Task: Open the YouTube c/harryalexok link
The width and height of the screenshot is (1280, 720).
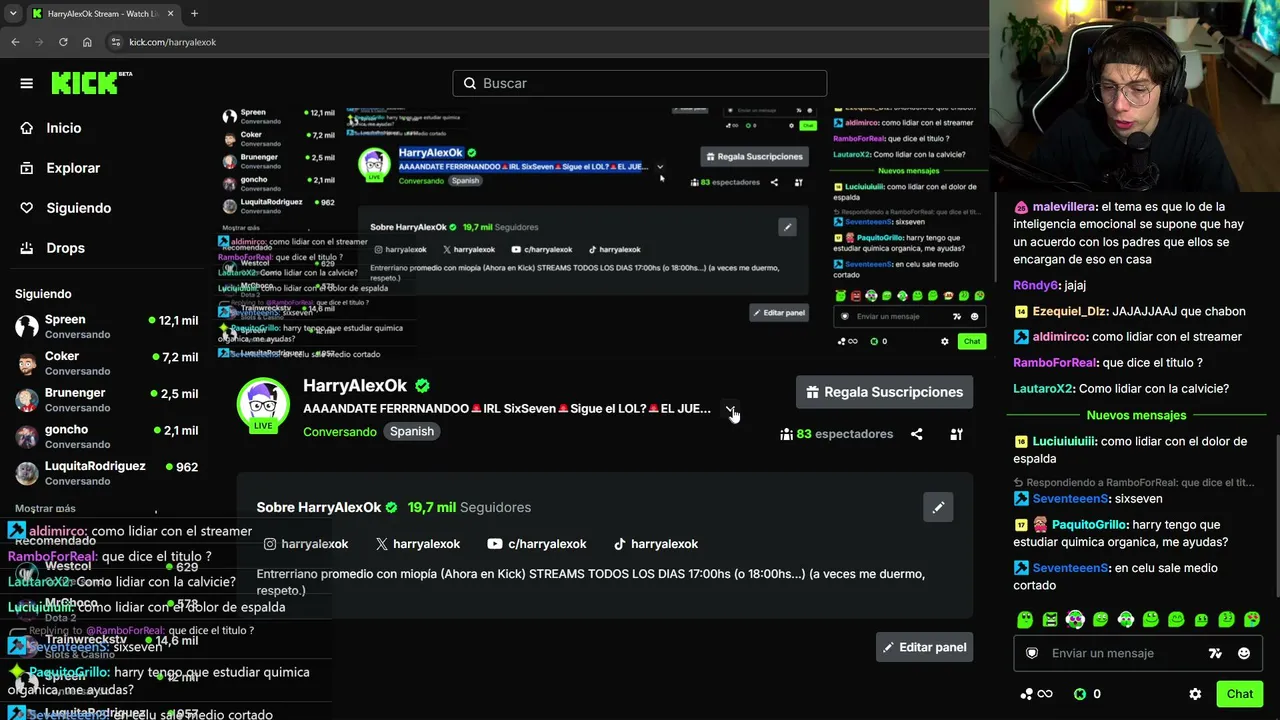Action: point(537,544)
